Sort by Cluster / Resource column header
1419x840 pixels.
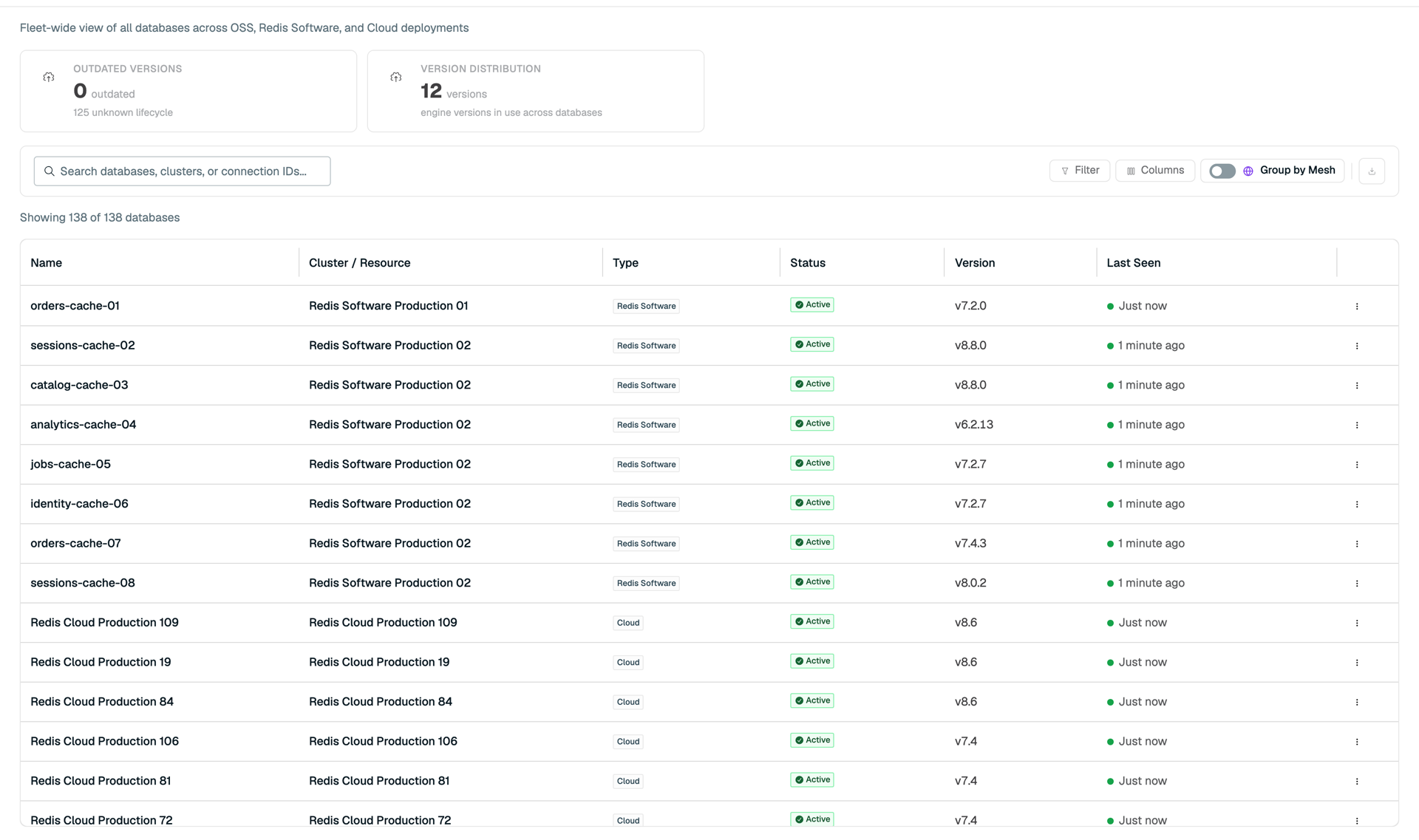tap(359, 263)
